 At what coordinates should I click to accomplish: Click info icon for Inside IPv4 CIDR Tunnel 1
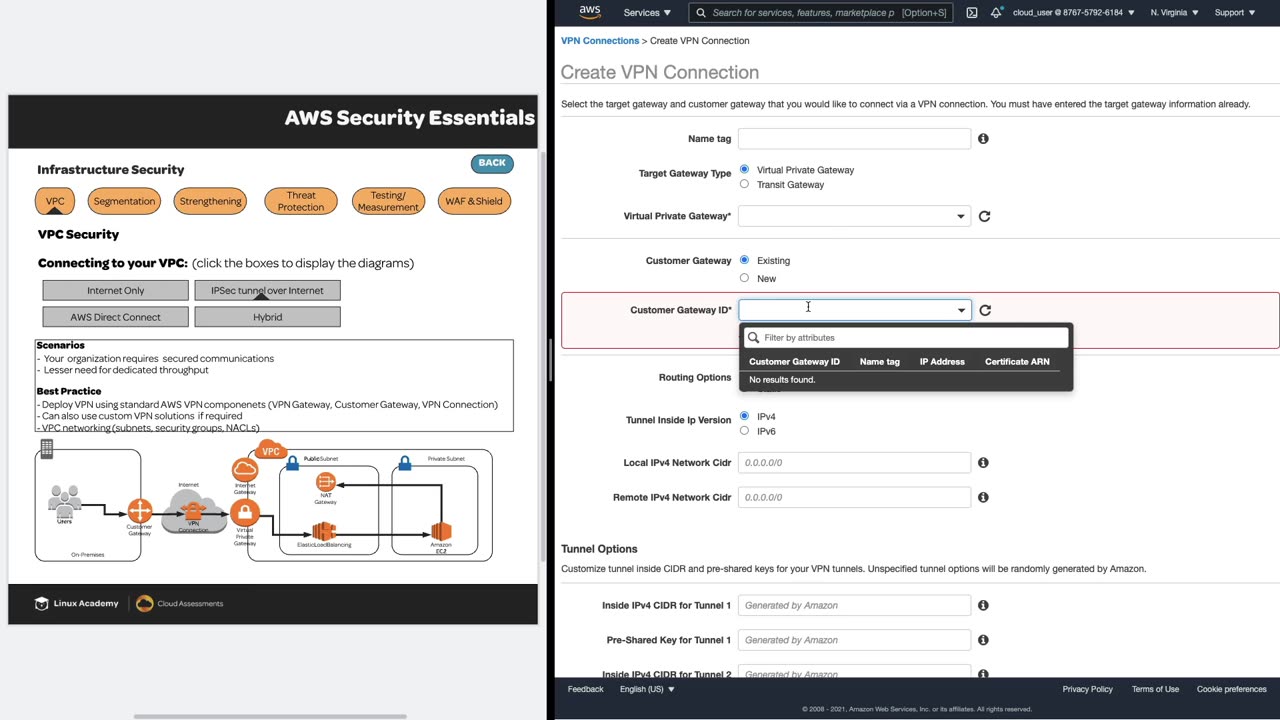[x=983, y=605]
